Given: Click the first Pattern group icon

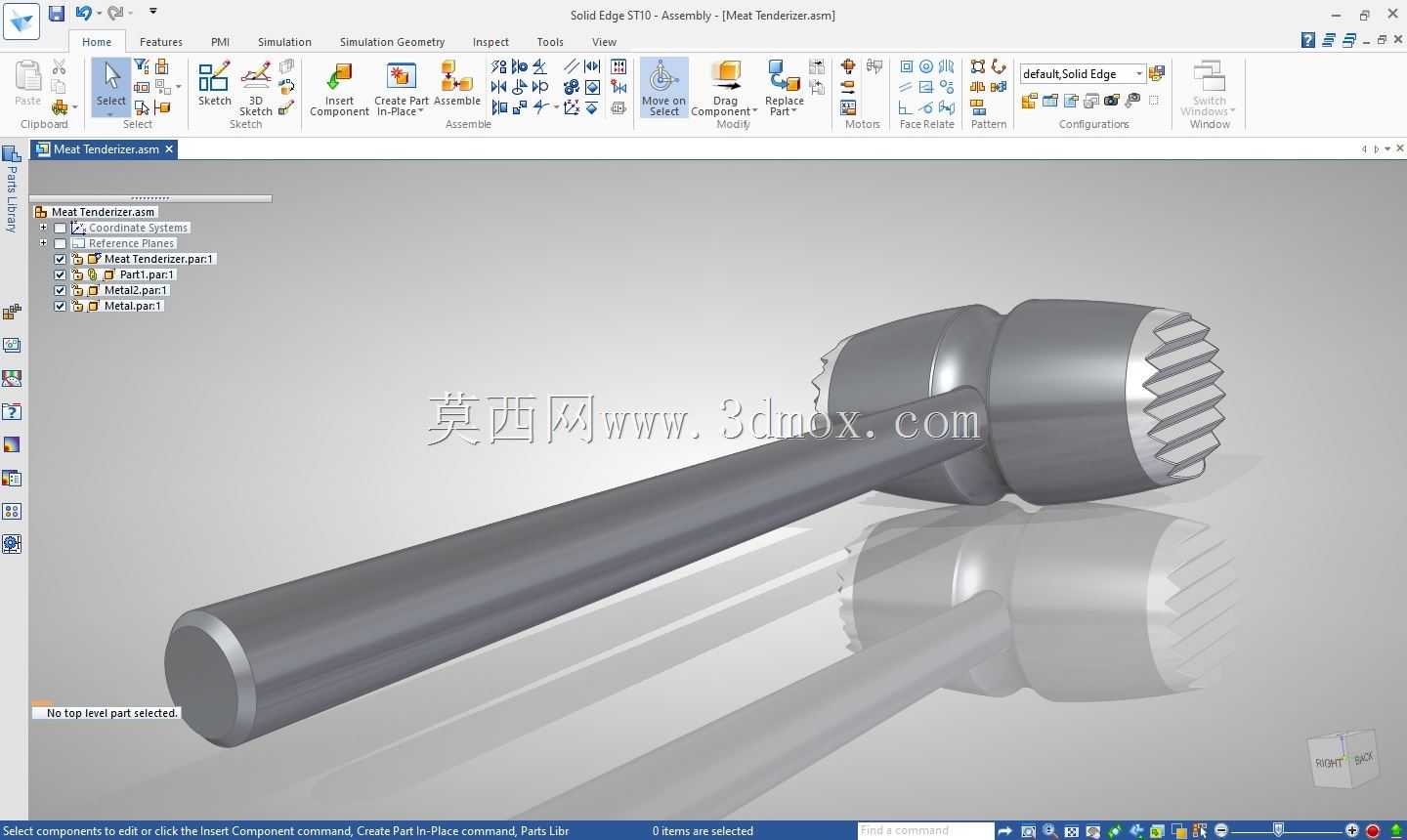Looking at the screenshot, I should pos(978,66).
